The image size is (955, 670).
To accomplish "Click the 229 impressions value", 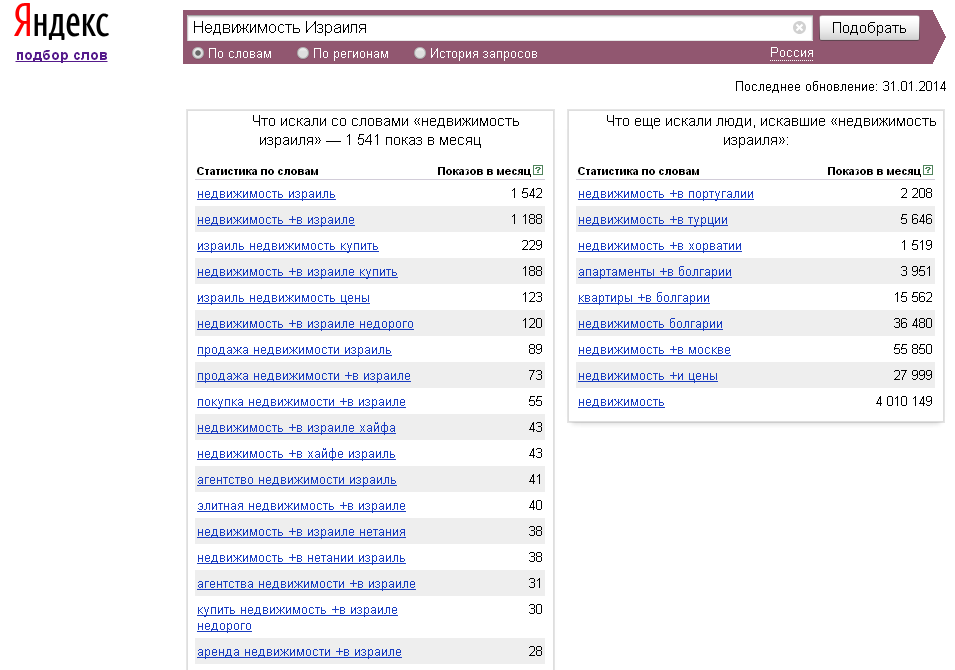I will click(x=532, y=245).
